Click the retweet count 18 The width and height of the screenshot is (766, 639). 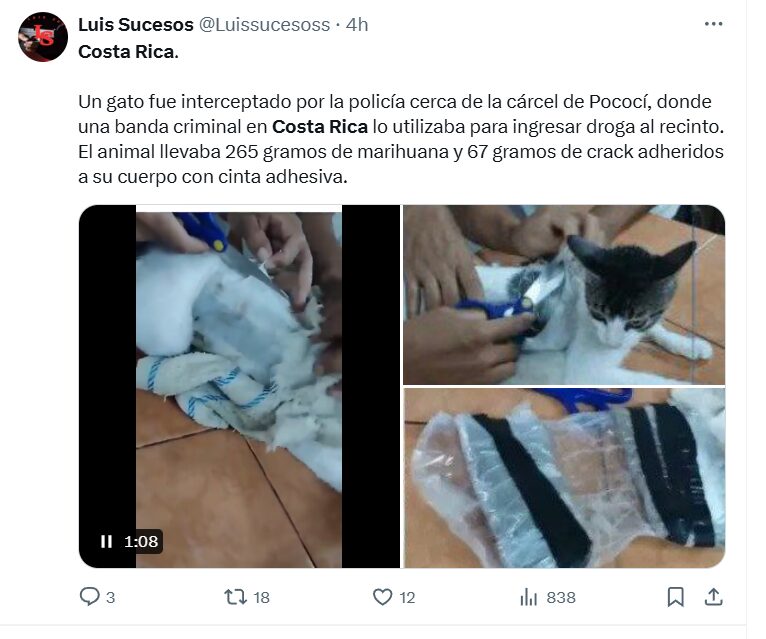[261, 597]
